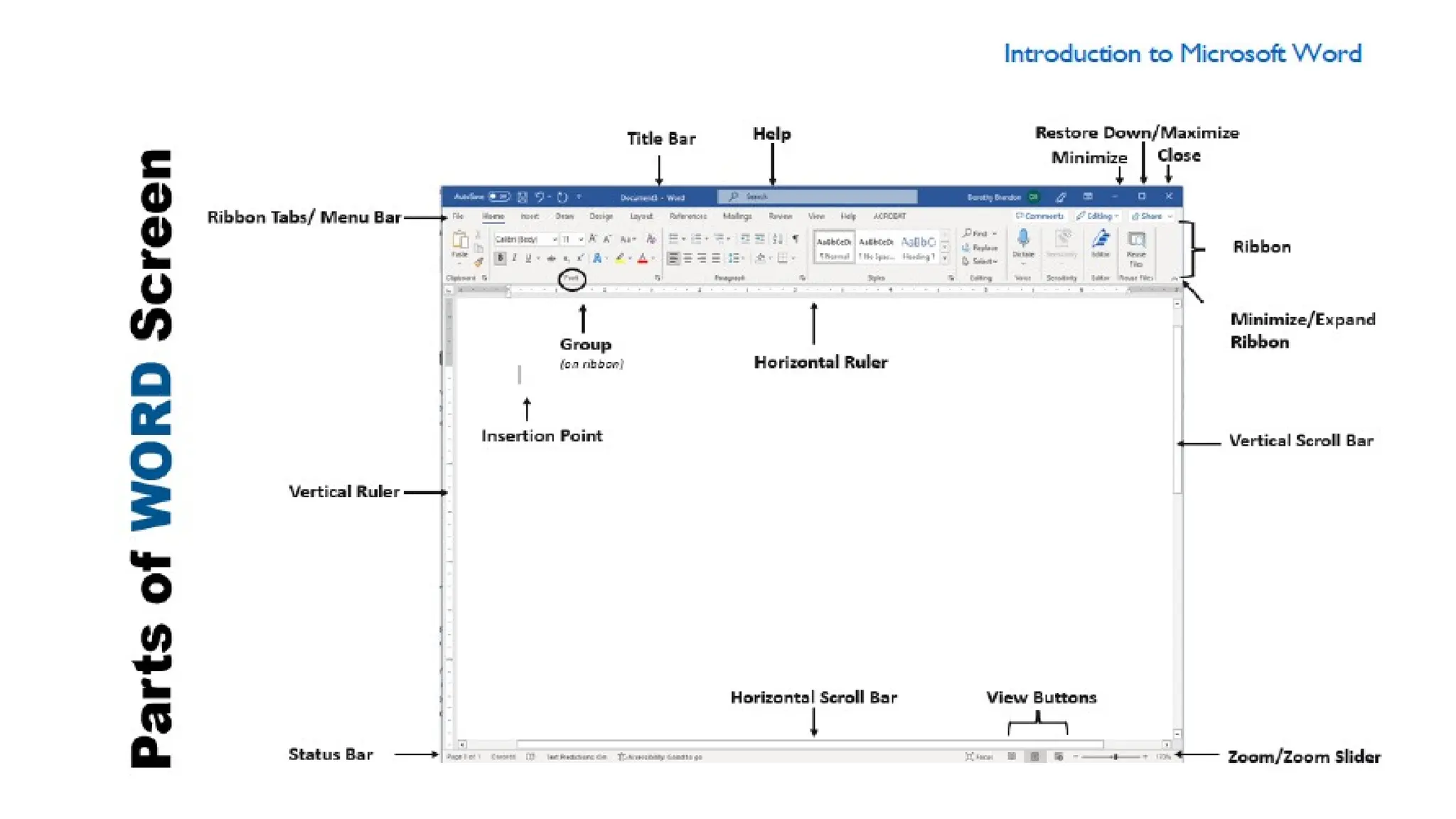Viewport: 1456px width, 819px height.
Task: Toggle the AutoSave switch
Action: [499, 197]
